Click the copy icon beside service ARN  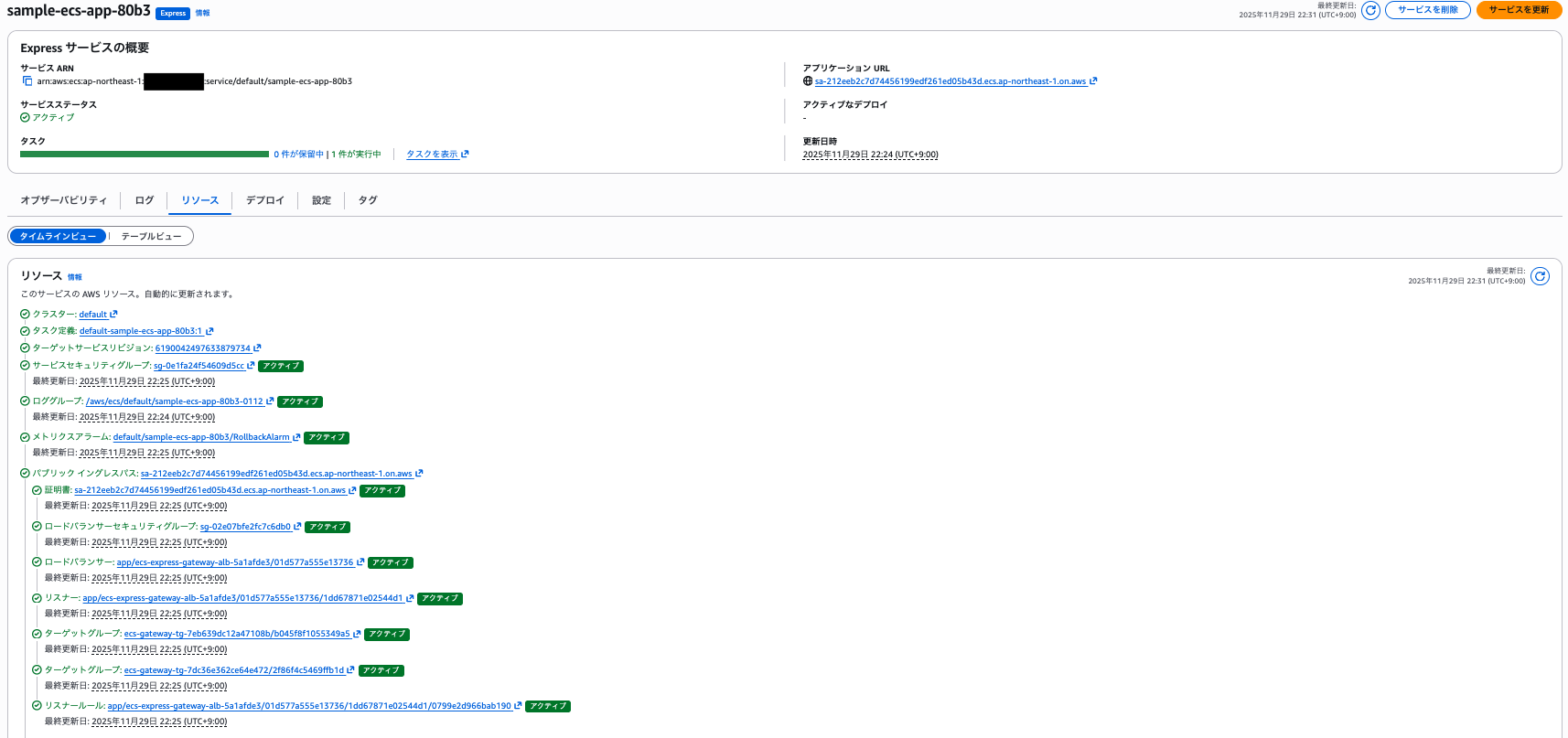coord(27,81)
